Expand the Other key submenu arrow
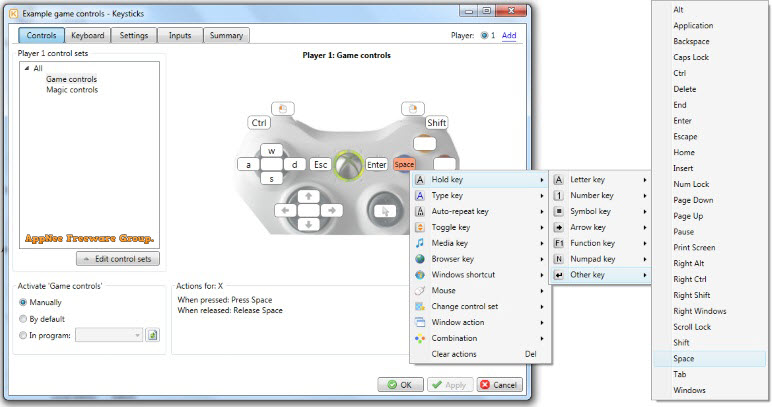The image size is (772, 407). [644, 275]
